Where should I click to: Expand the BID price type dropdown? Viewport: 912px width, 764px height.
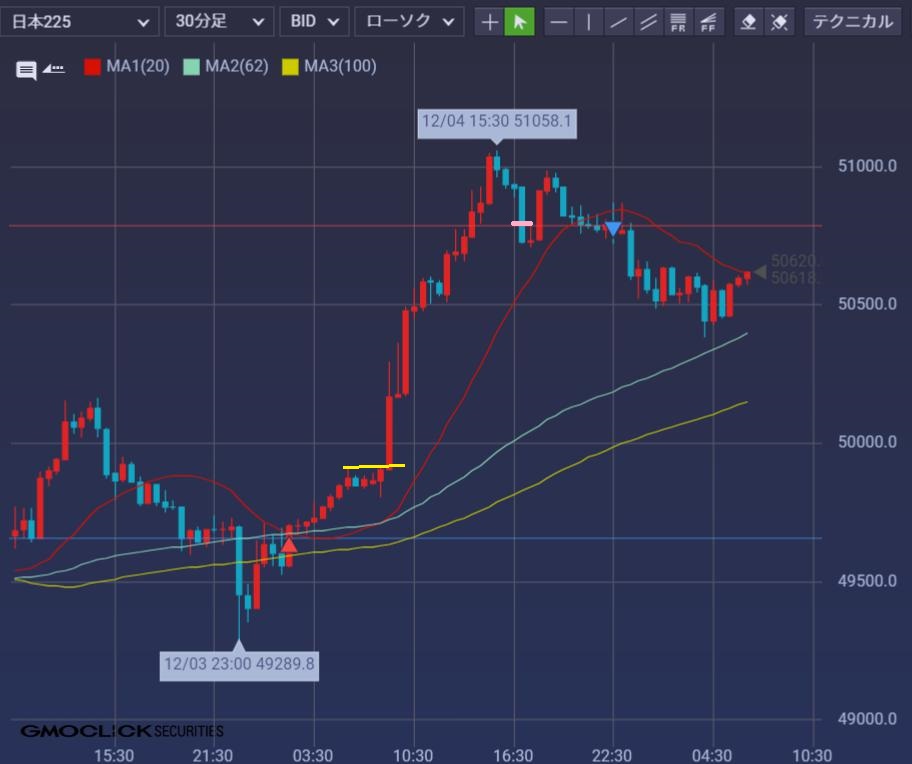click(314, 21)
